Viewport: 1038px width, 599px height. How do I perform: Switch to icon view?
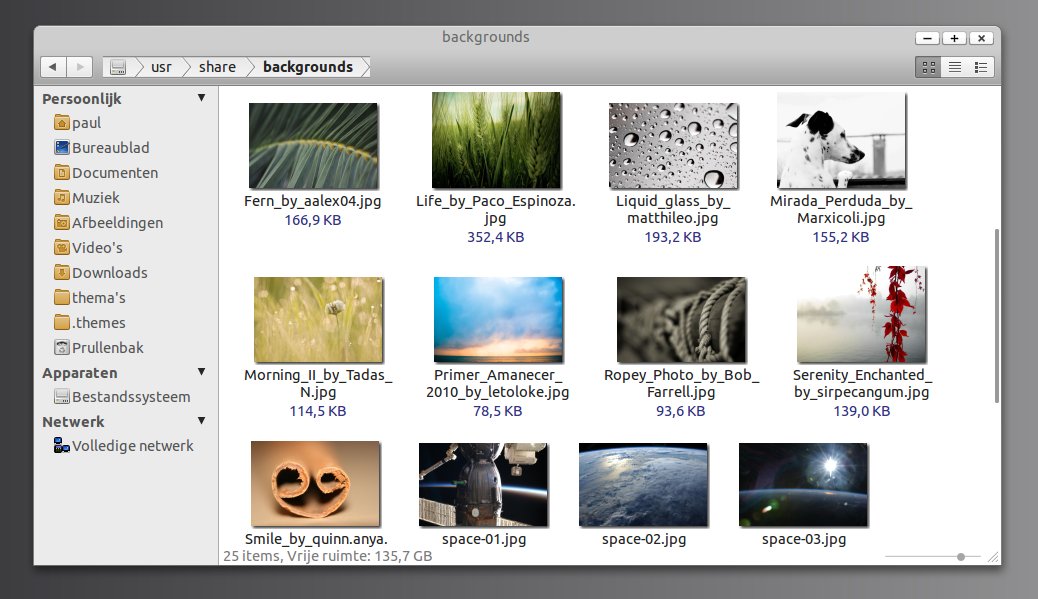click(x=929, y=67)
